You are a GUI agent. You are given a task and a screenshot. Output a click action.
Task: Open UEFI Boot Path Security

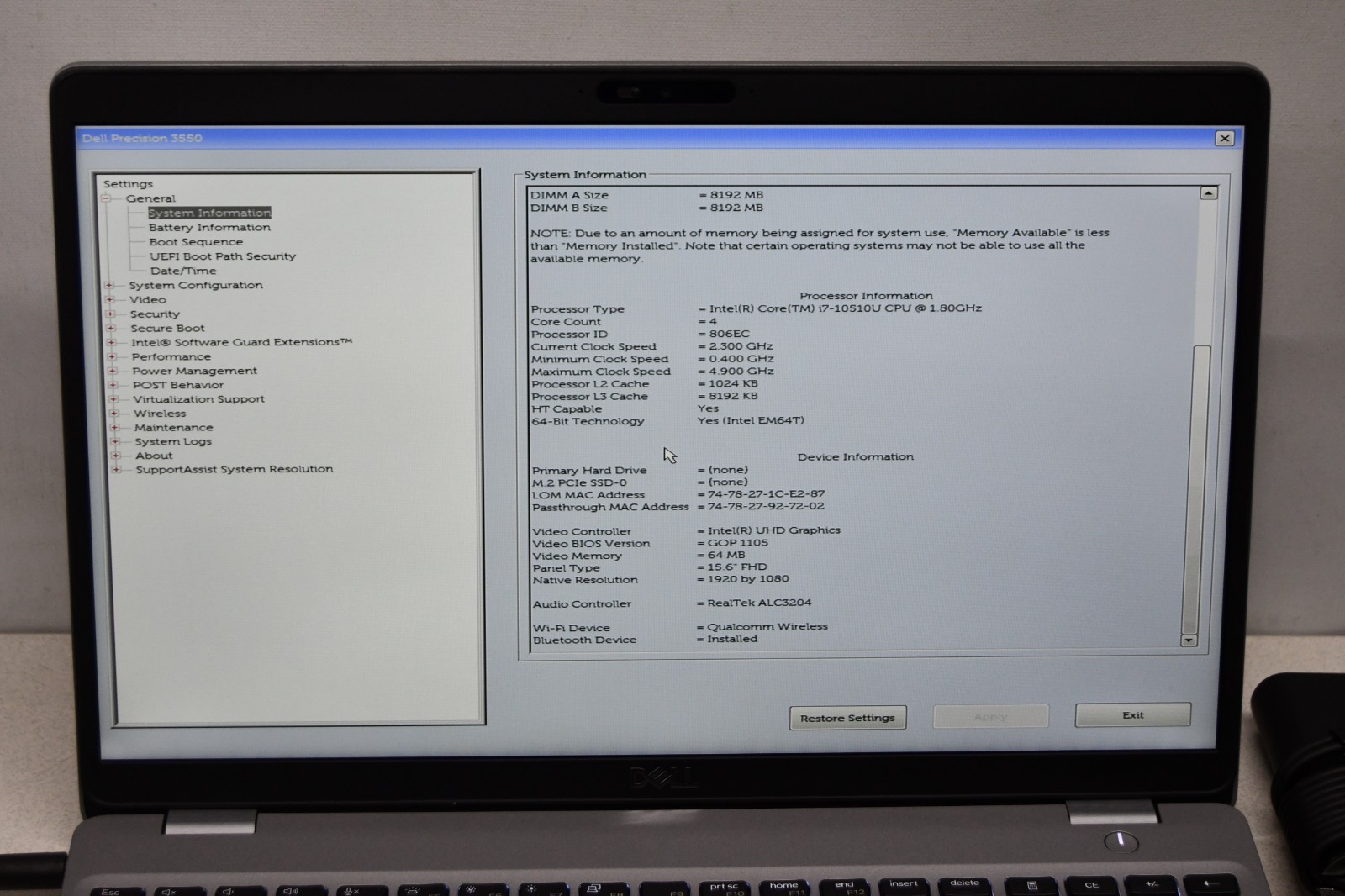point(223,256)
